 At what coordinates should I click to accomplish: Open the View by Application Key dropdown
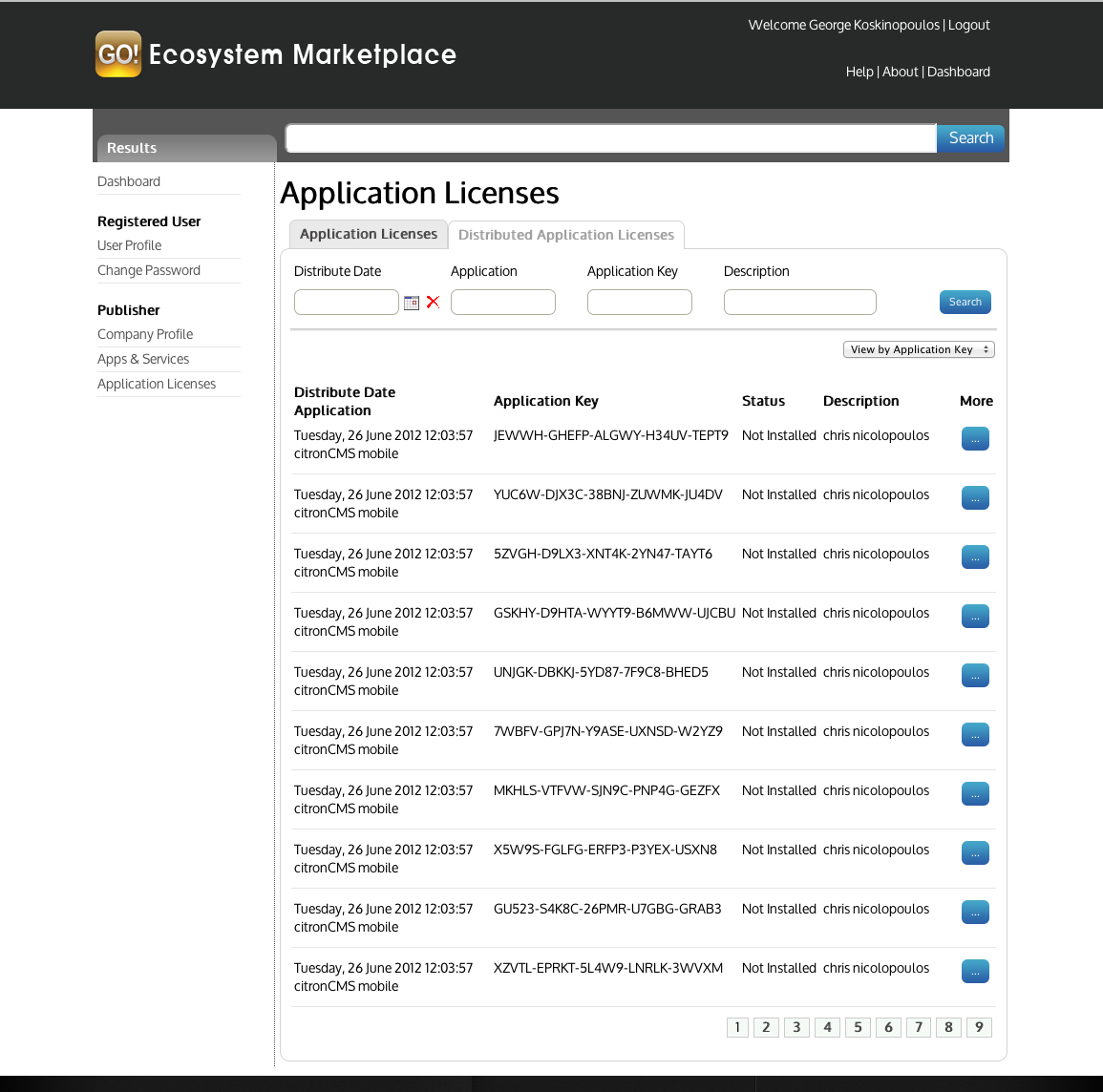(919, 349)
